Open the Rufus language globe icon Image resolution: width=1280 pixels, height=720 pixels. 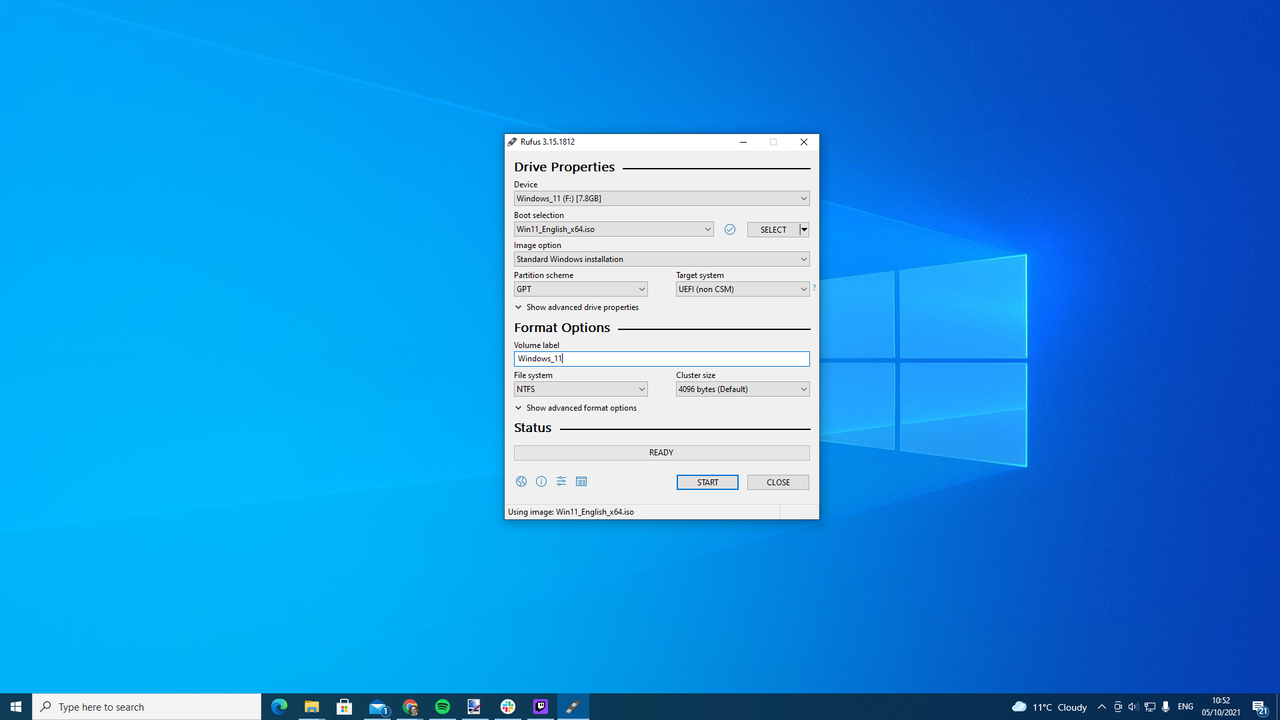(x=521, y=481)
